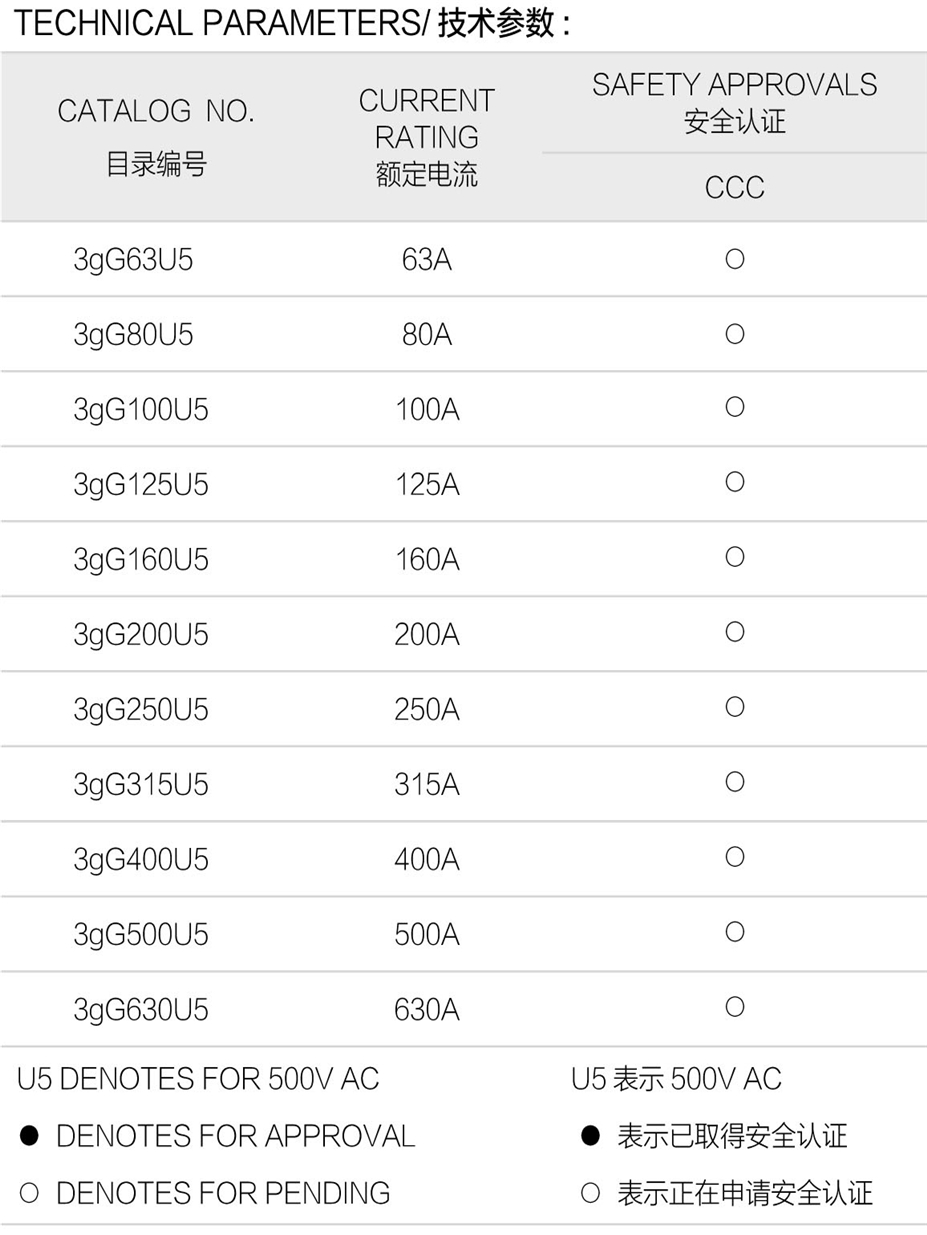Click the hollow circle beside DENOTES FOR PENDING
927x1235 pixels.
(29, 1192)
